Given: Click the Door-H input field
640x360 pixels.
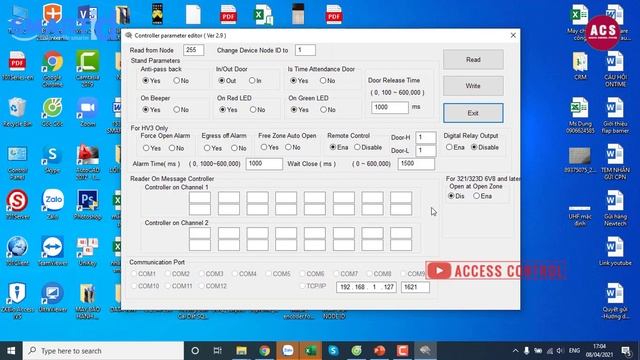Looking at the screenshot, I should pyautogui.click(x=426, y=138).
